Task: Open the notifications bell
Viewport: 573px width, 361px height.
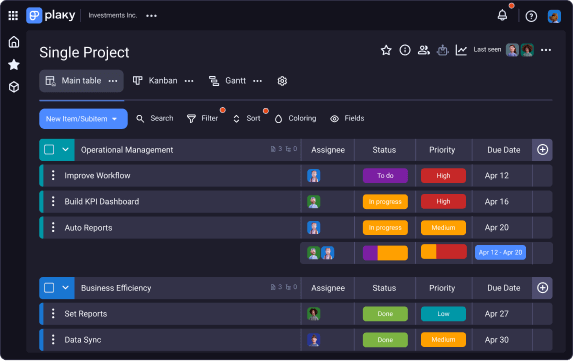Action: click(x=502, y=15)
